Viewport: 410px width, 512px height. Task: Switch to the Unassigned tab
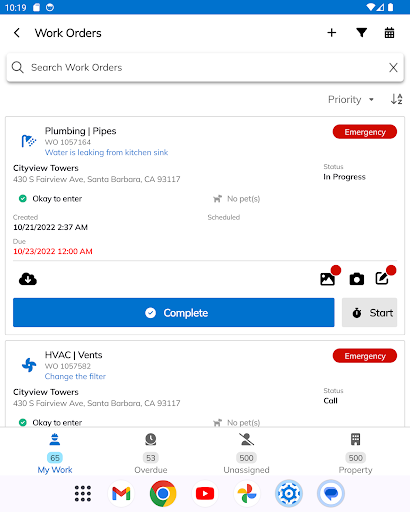click(246, 453)
